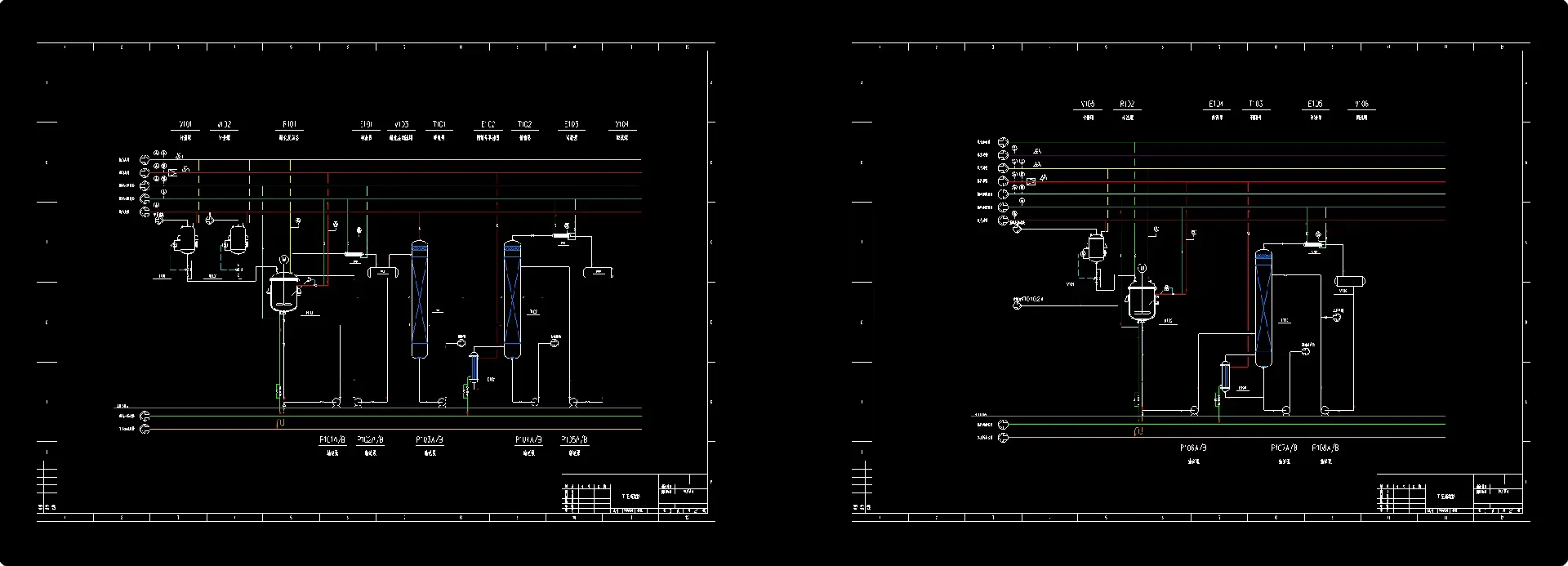Pick the stirred reactor vessel on right sheet
The image size is (1568, 566).
tap(1142, 301)
